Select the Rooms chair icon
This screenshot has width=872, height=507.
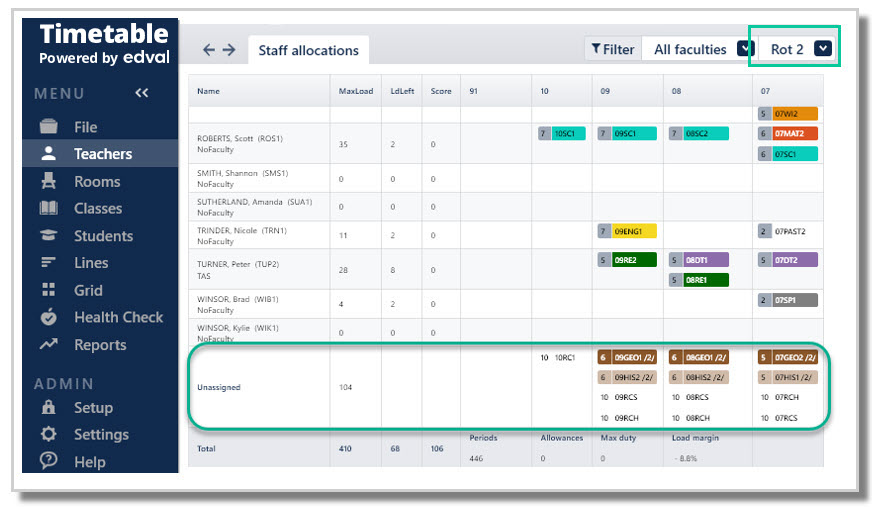[48, 181]
